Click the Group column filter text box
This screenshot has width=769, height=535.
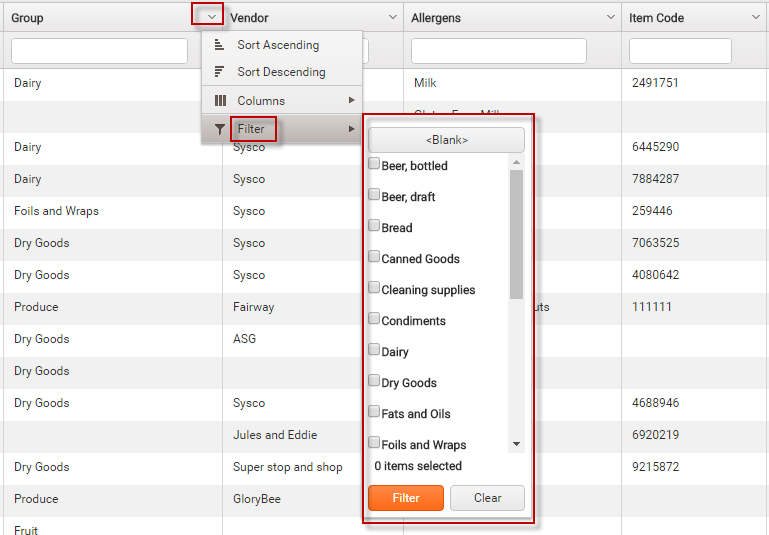click(x=99, y=51)
